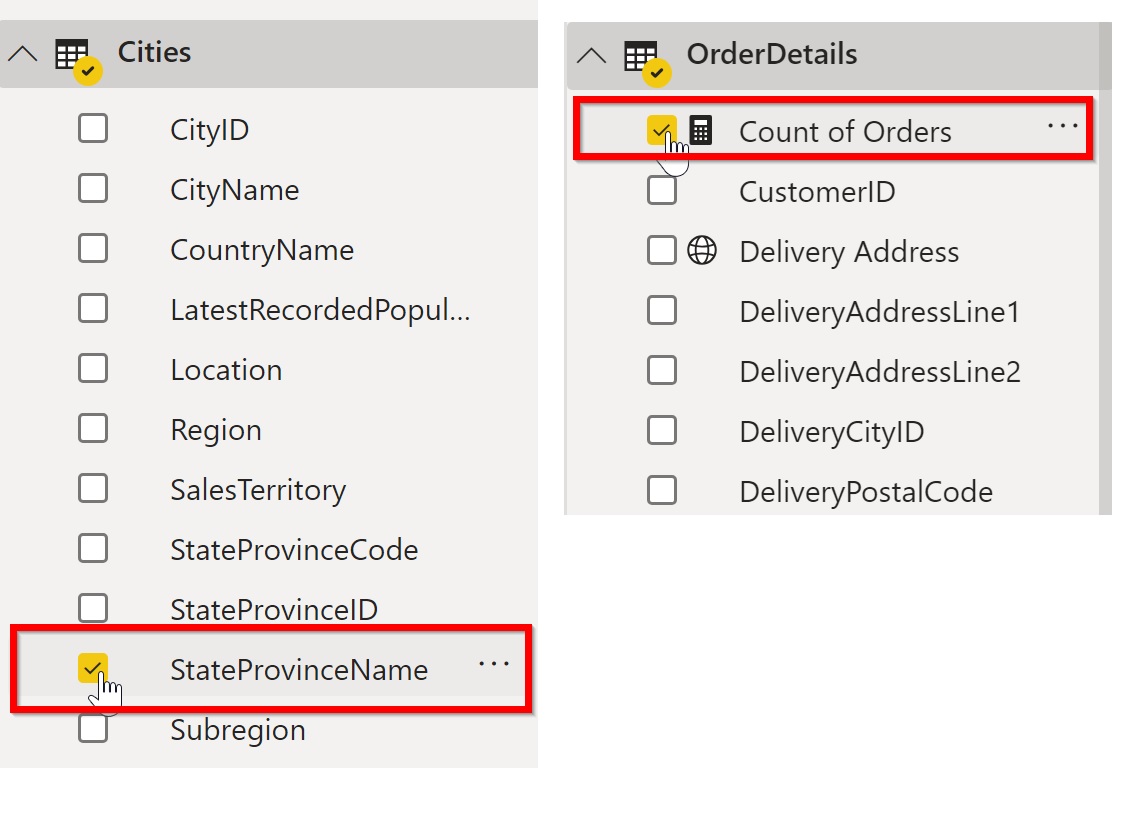Collapse the Cities table

coord(22,54)
